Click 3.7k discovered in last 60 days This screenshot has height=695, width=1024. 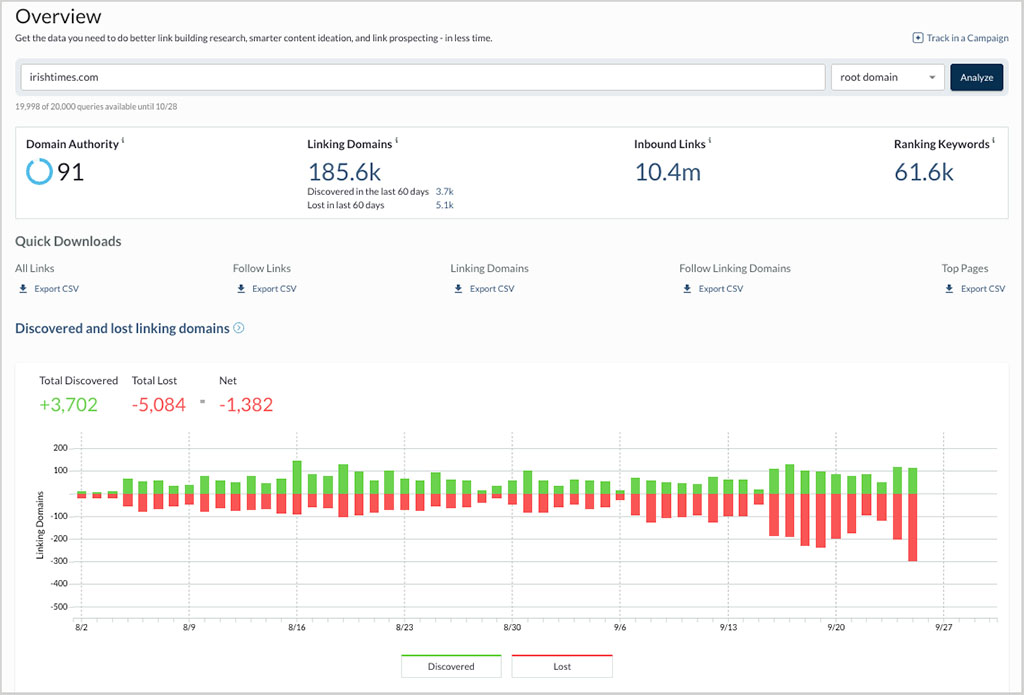[x=445, y=191]
